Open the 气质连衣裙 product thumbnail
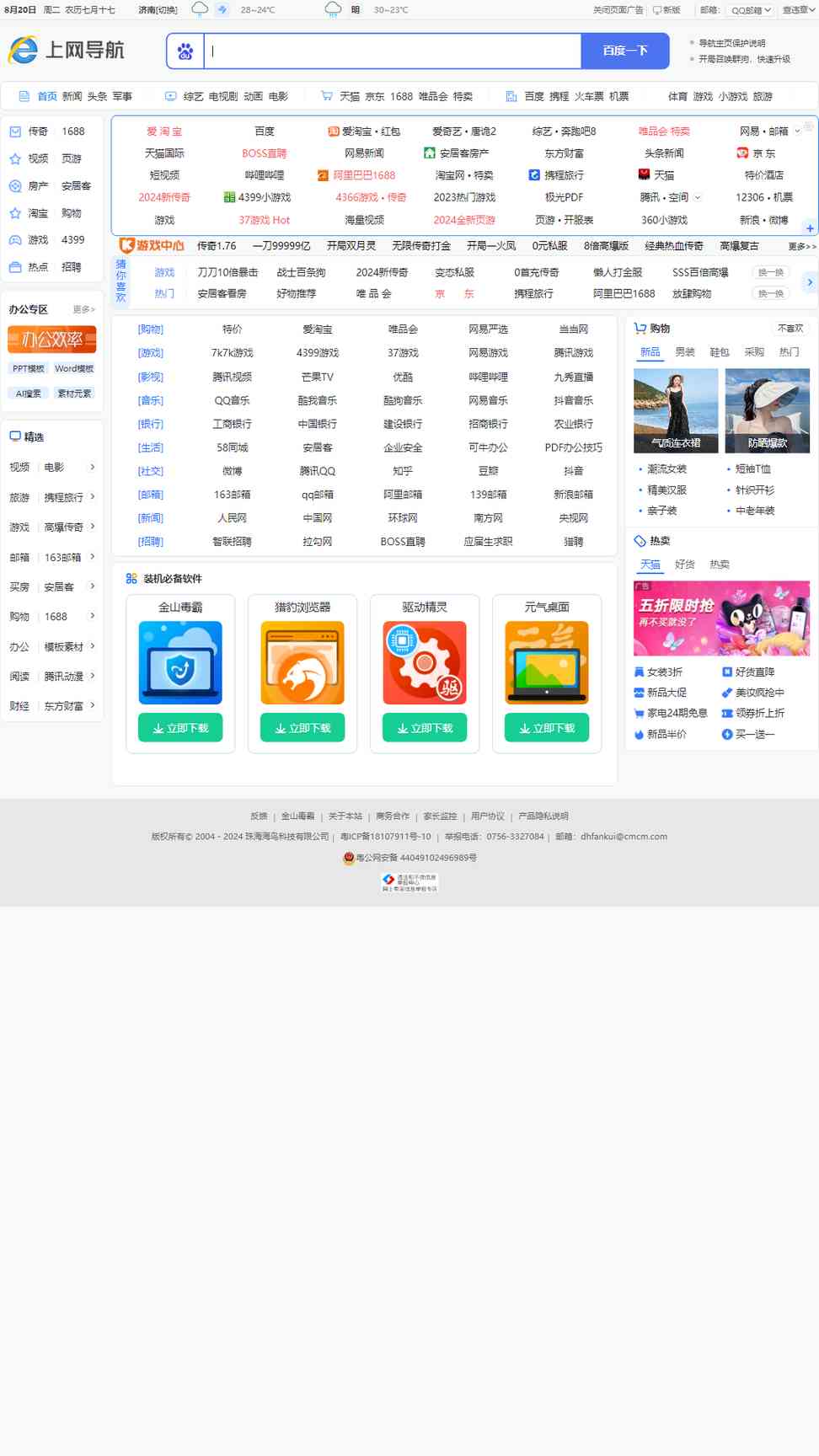 click(676, 410)
